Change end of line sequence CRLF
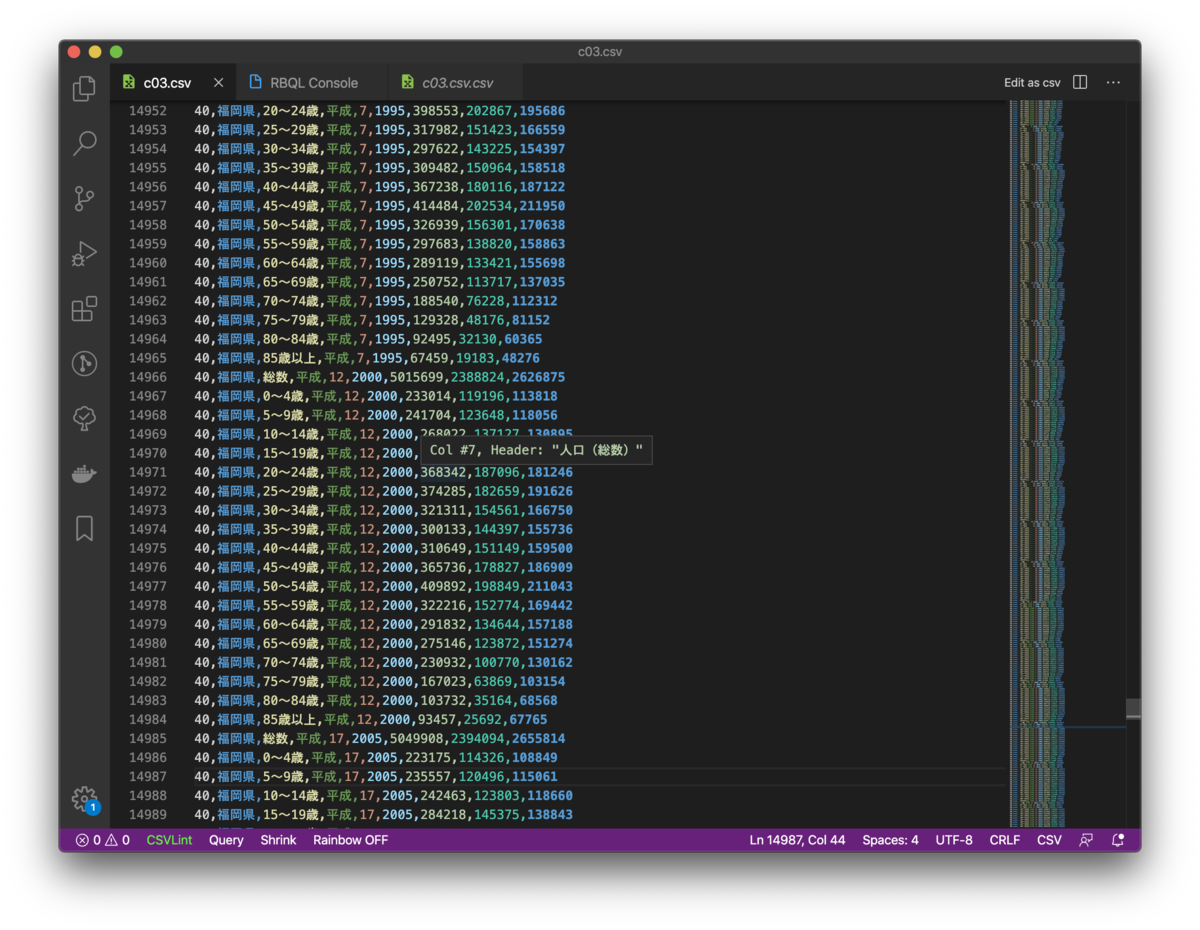This screenshot has height=930, width=1200. (x=1005, y=840)
